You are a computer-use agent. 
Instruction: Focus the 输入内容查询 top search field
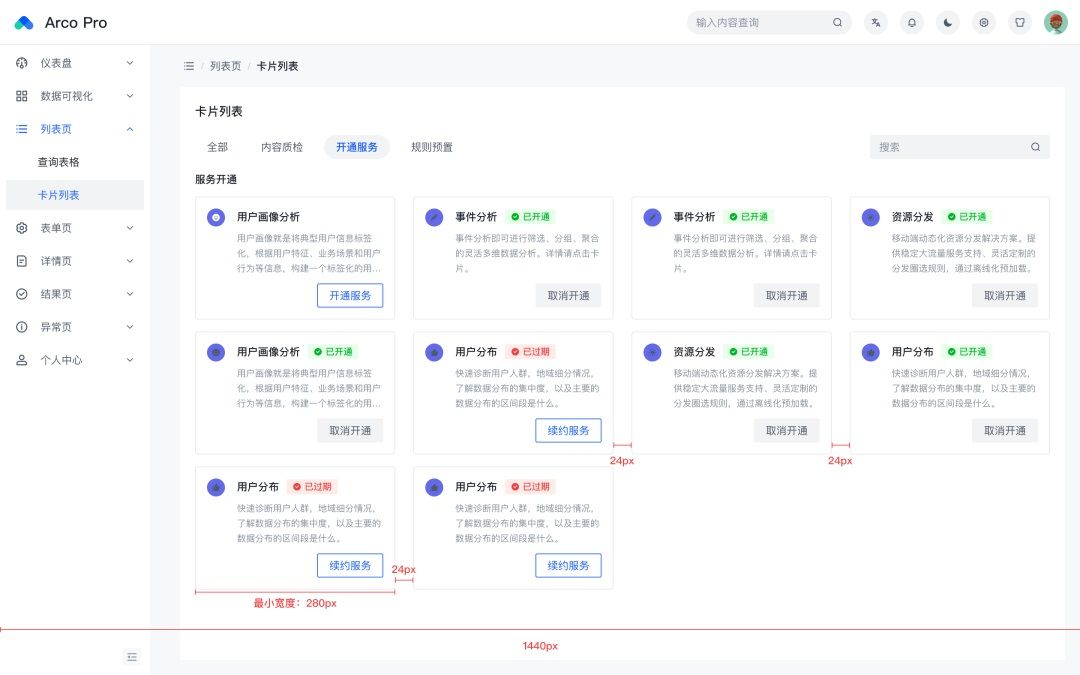[769, 23]
